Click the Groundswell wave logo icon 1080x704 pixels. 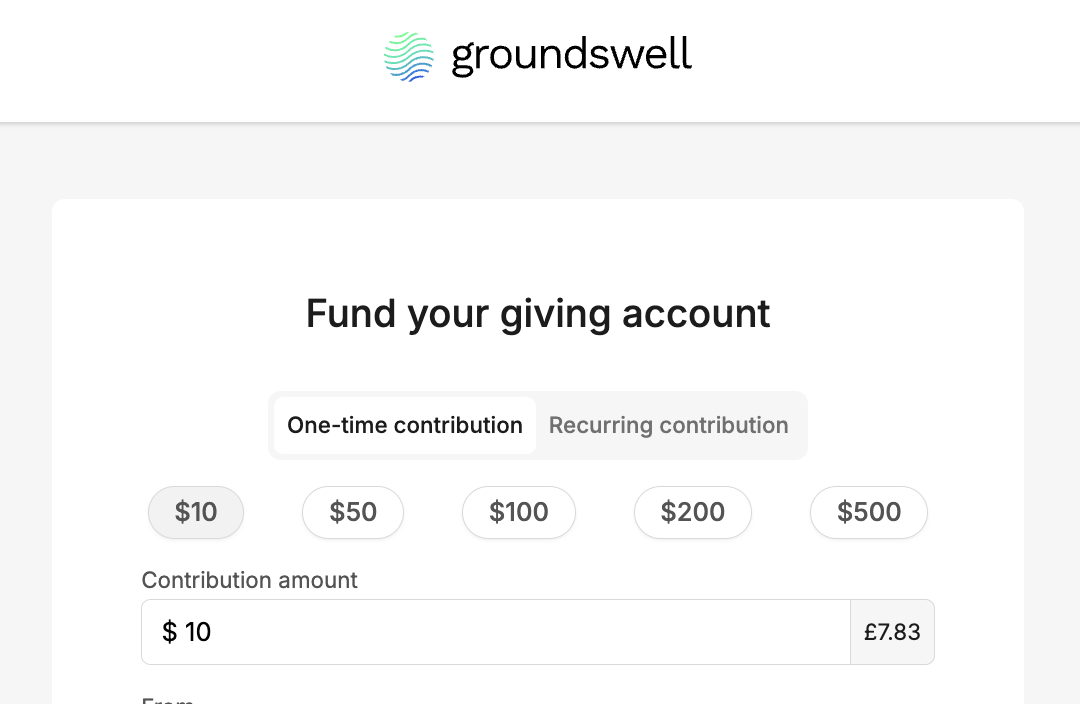pos(408,56)
